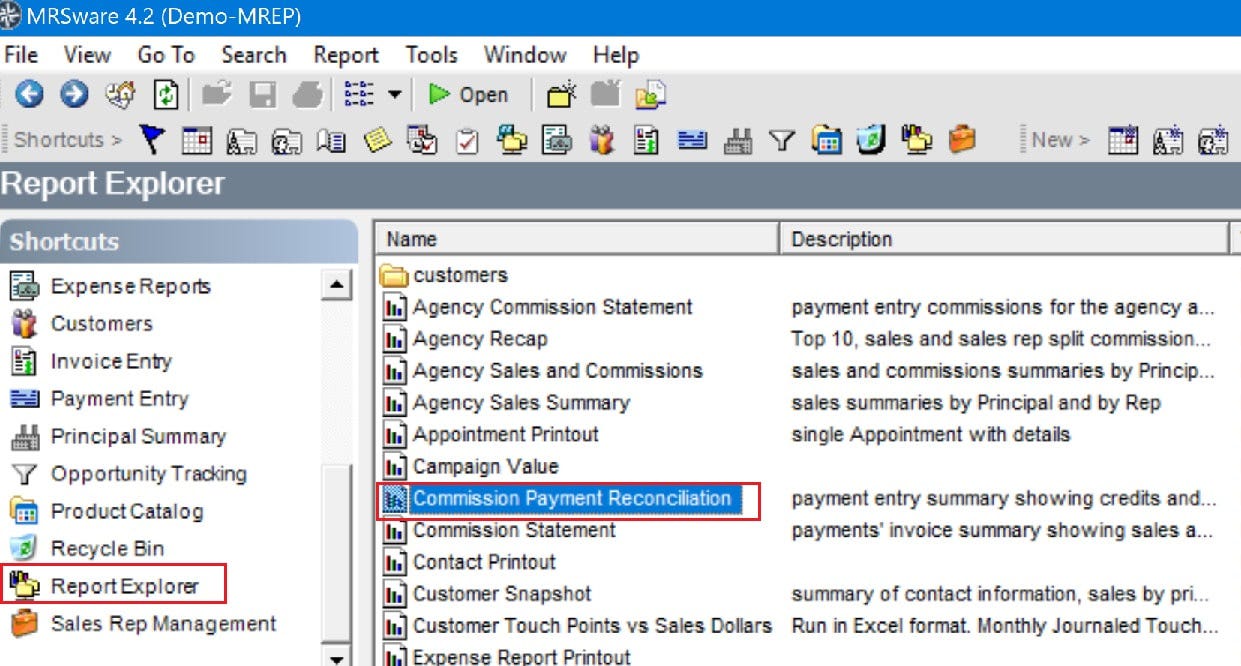
Task: Create a new appointment via New calendar icon
Action: point(1124,141)
